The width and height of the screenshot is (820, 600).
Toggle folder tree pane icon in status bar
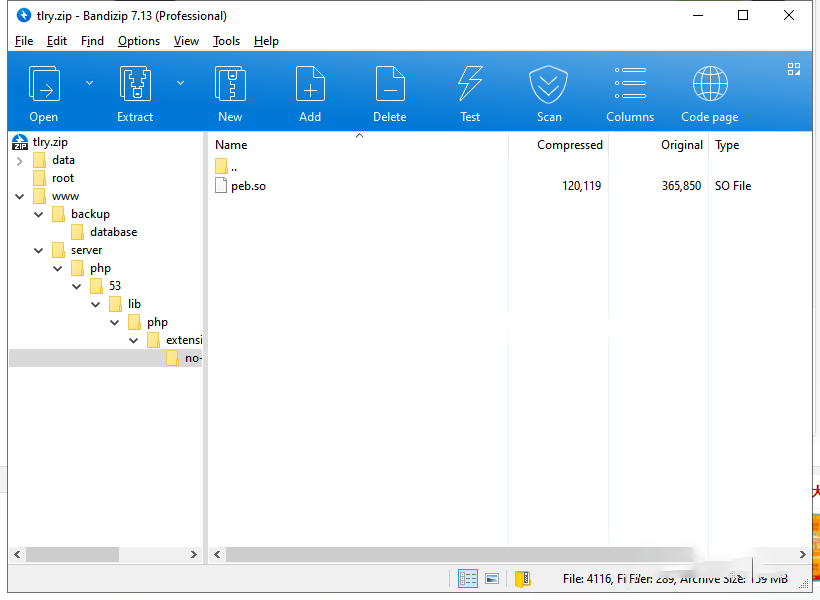[x=522, y=579]
